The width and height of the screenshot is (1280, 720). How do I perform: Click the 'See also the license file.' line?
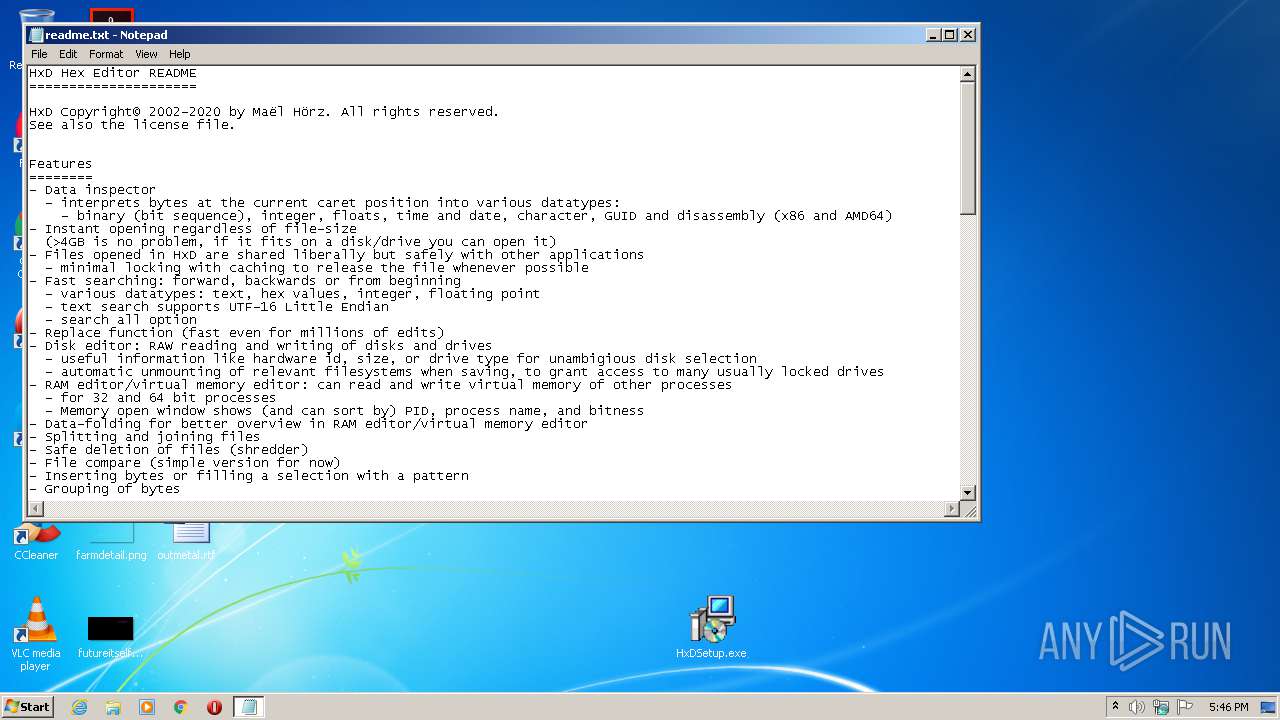coord(132,125)
